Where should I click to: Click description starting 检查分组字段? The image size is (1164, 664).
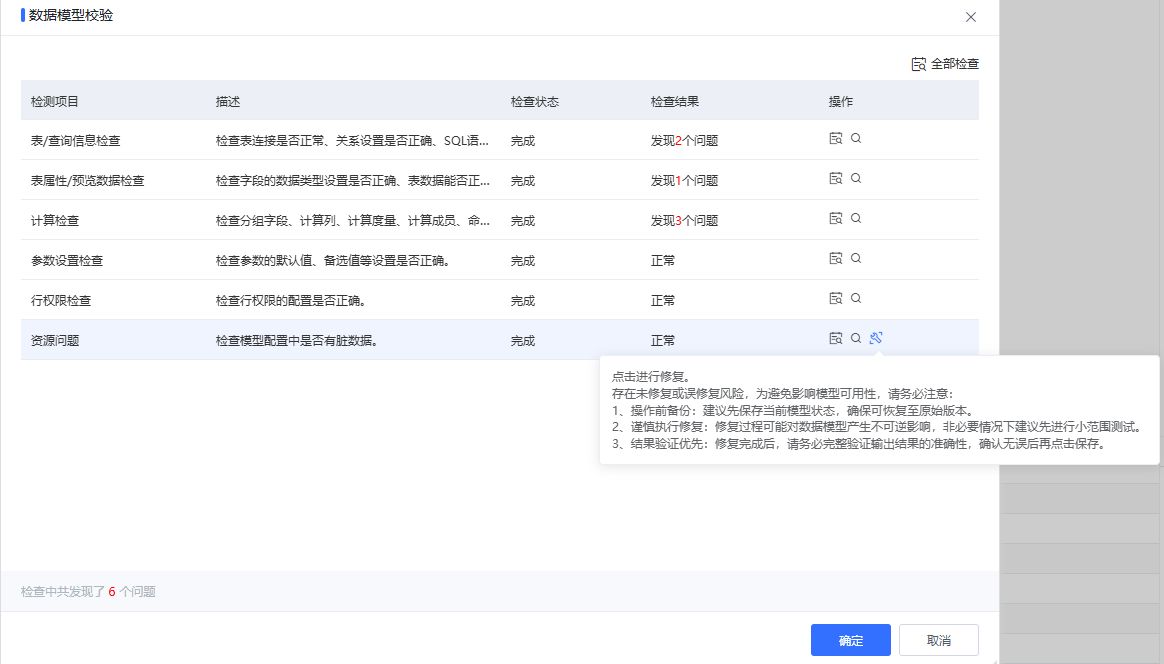[x=353, y=221]
